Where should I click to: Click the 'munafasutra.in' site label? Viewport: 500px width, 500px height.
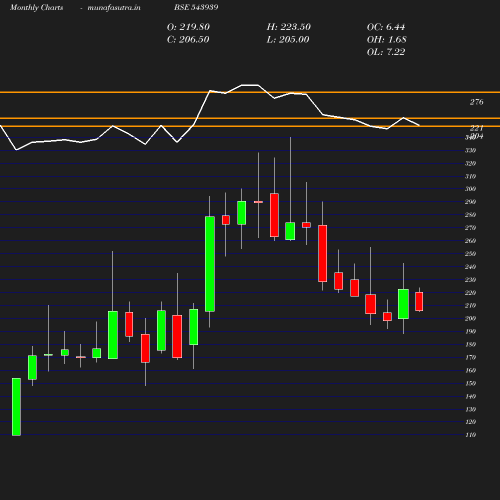(x=114, y=8)
